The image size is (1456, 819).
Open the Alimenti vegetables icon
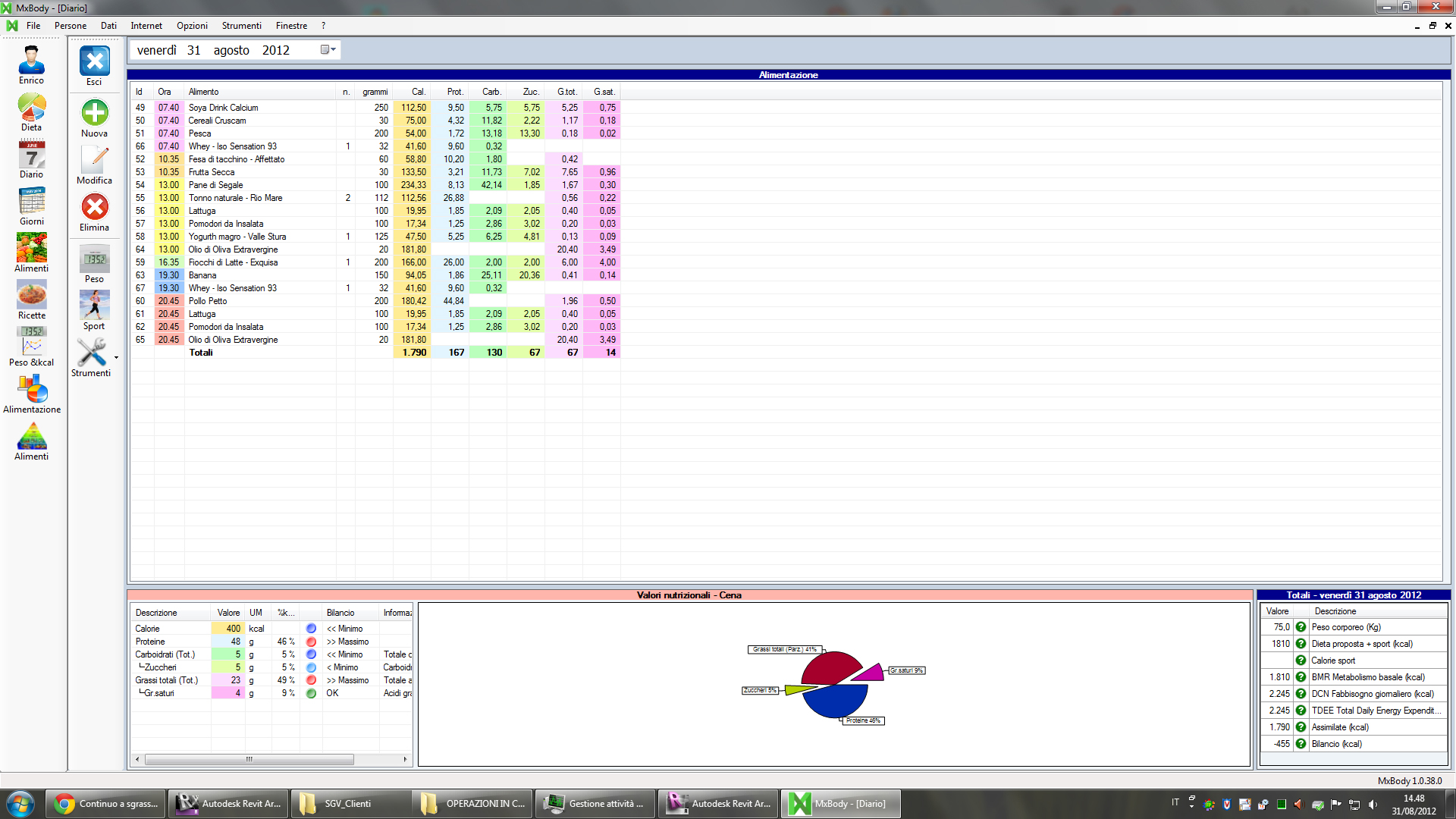coord(31,248)
